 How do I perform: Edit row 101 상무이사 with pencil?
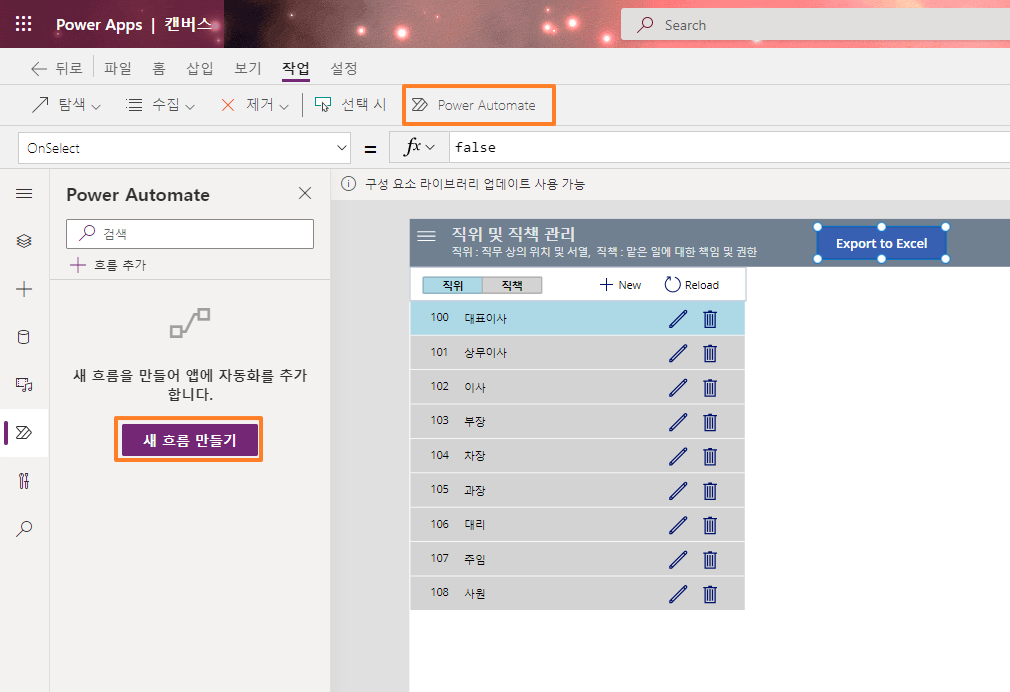click(x=678, y=353)
